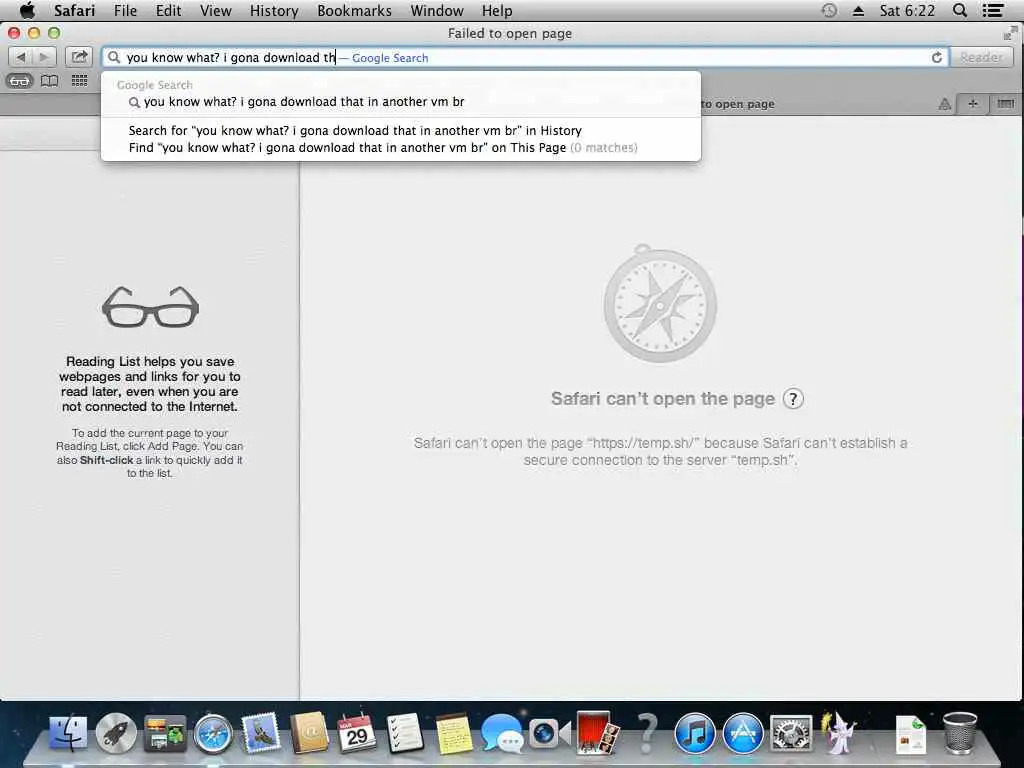Open the History menu
Viewport: 1024px width, 768px height.
(x=274, y=11)
